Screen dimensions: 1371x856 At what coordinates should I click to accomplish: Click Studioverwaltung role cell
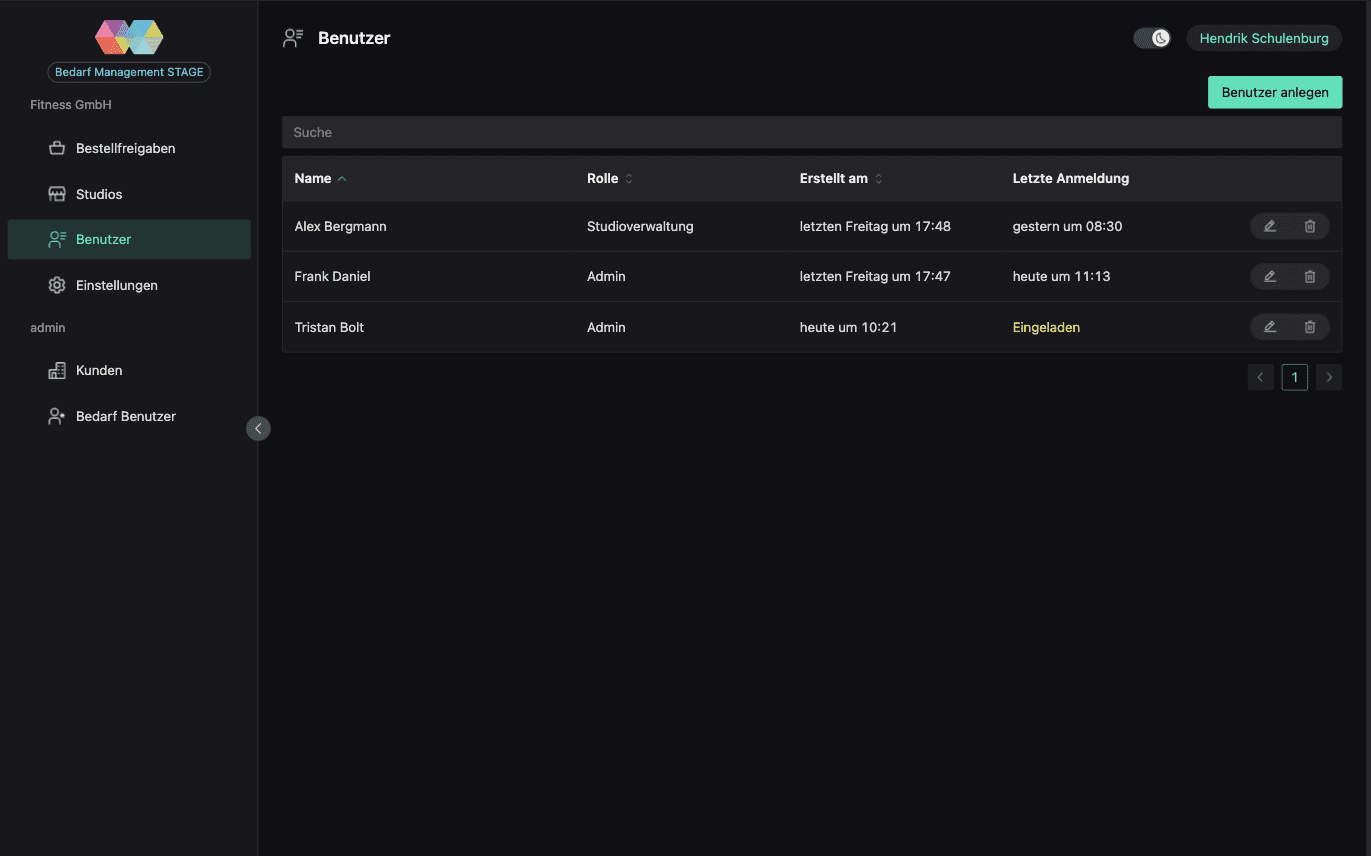coord(640,226)
